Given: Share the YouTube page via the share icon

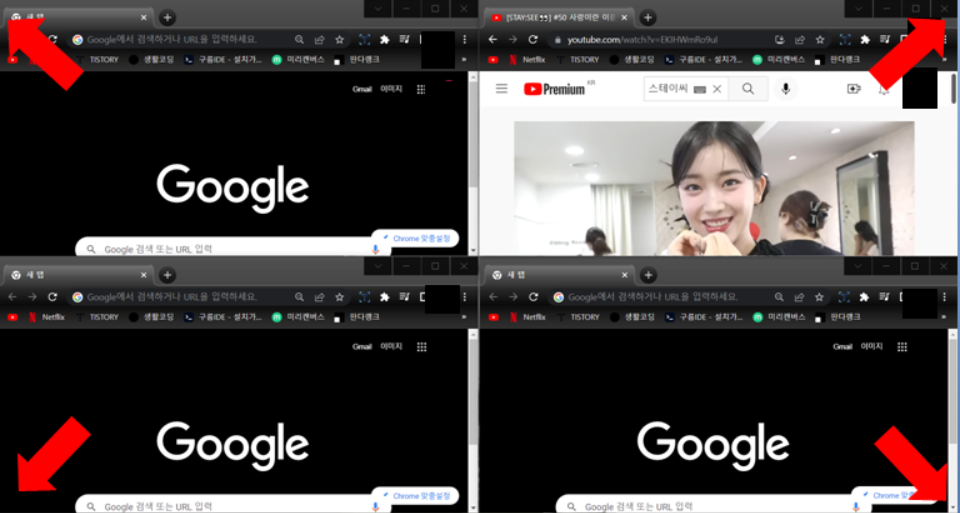Looking at the screenshot, I should coord(800,40).
